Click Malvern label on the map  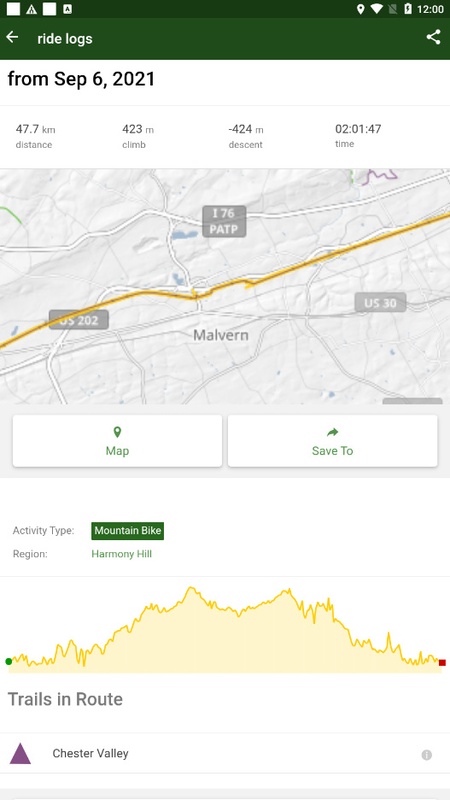221,335
